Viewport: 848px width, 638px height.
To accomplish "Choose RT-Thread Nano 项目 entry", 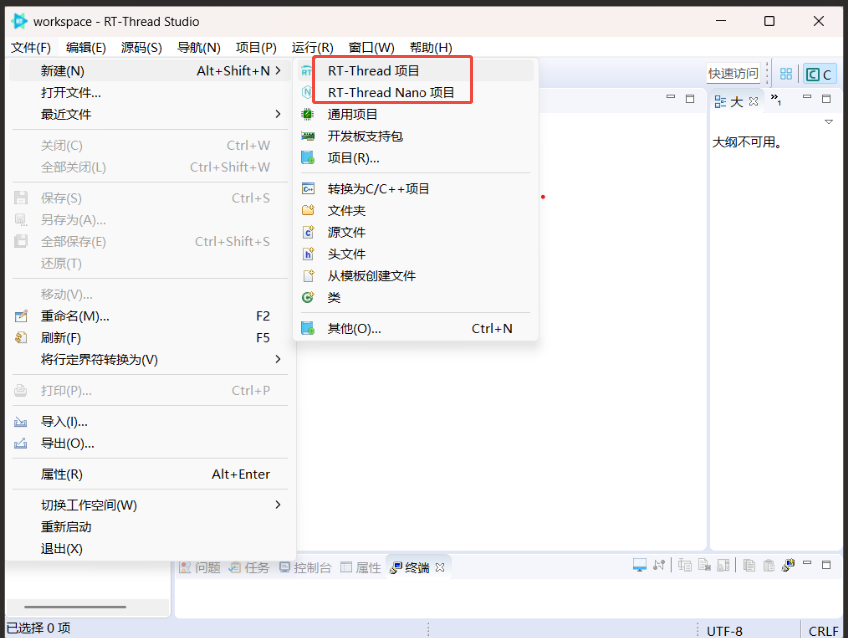I will pyautogui.click(x=390, y=93).
